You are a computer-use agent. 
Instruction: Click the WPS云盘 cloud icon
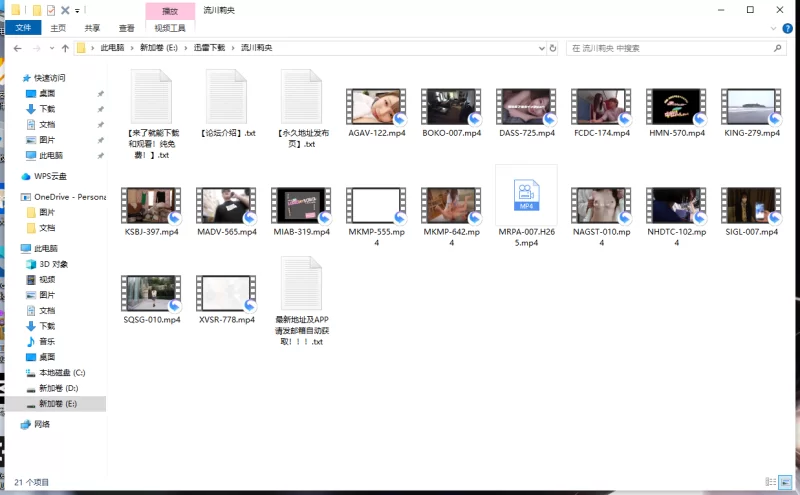(x=27, y=176)
